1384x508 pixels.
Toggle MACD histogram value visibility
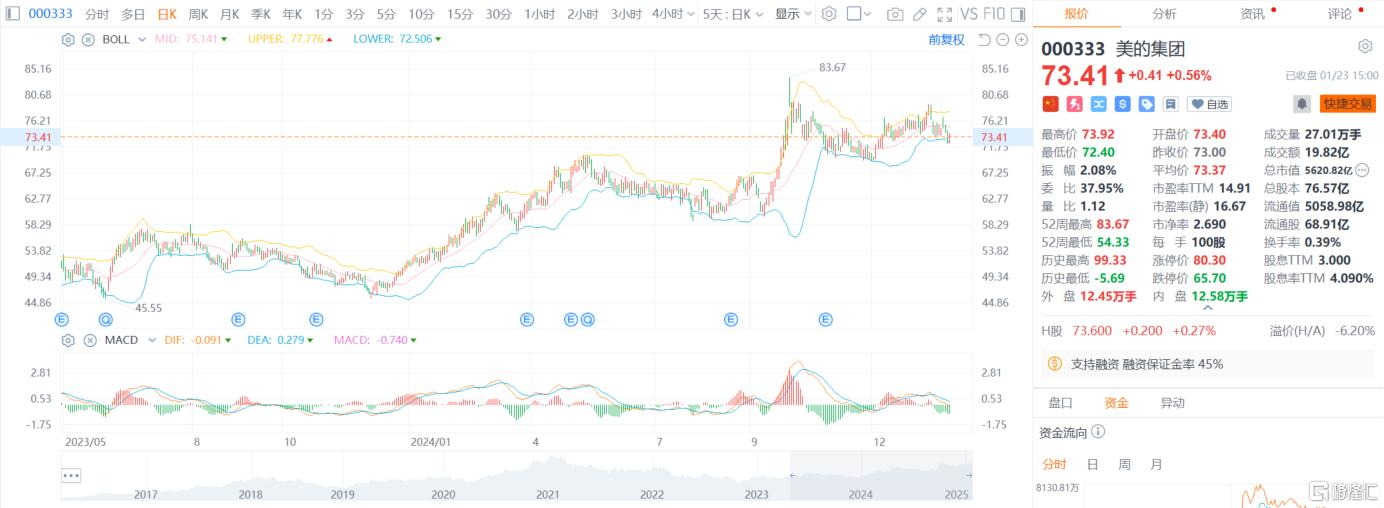[375, 340]
